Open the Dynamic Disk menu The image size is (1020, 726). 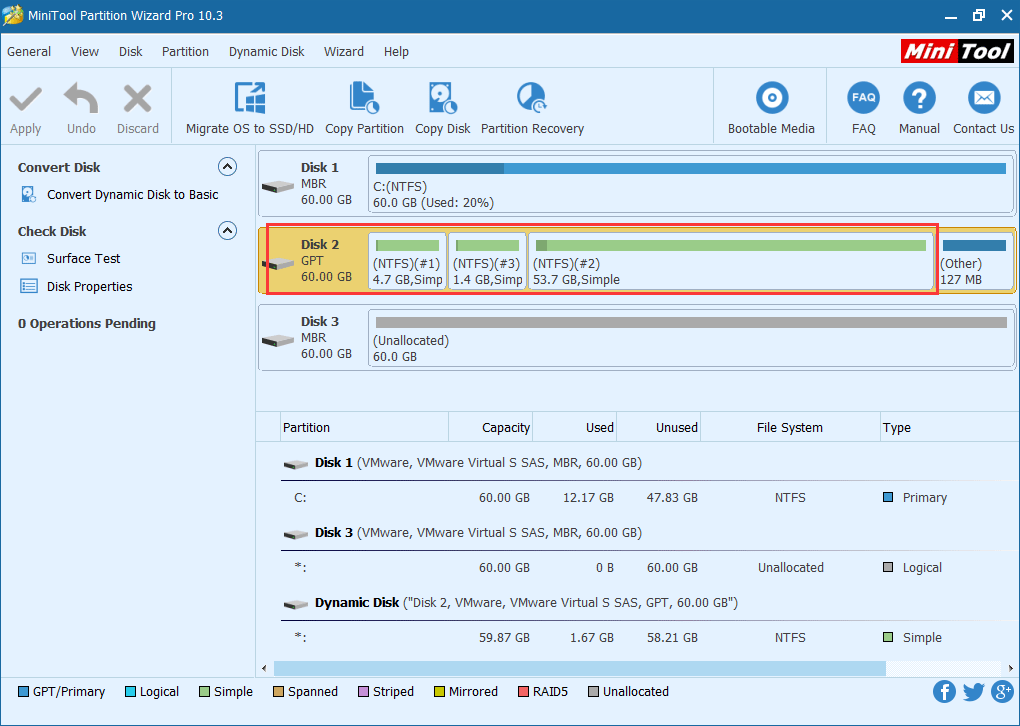(x=266, y=51)
